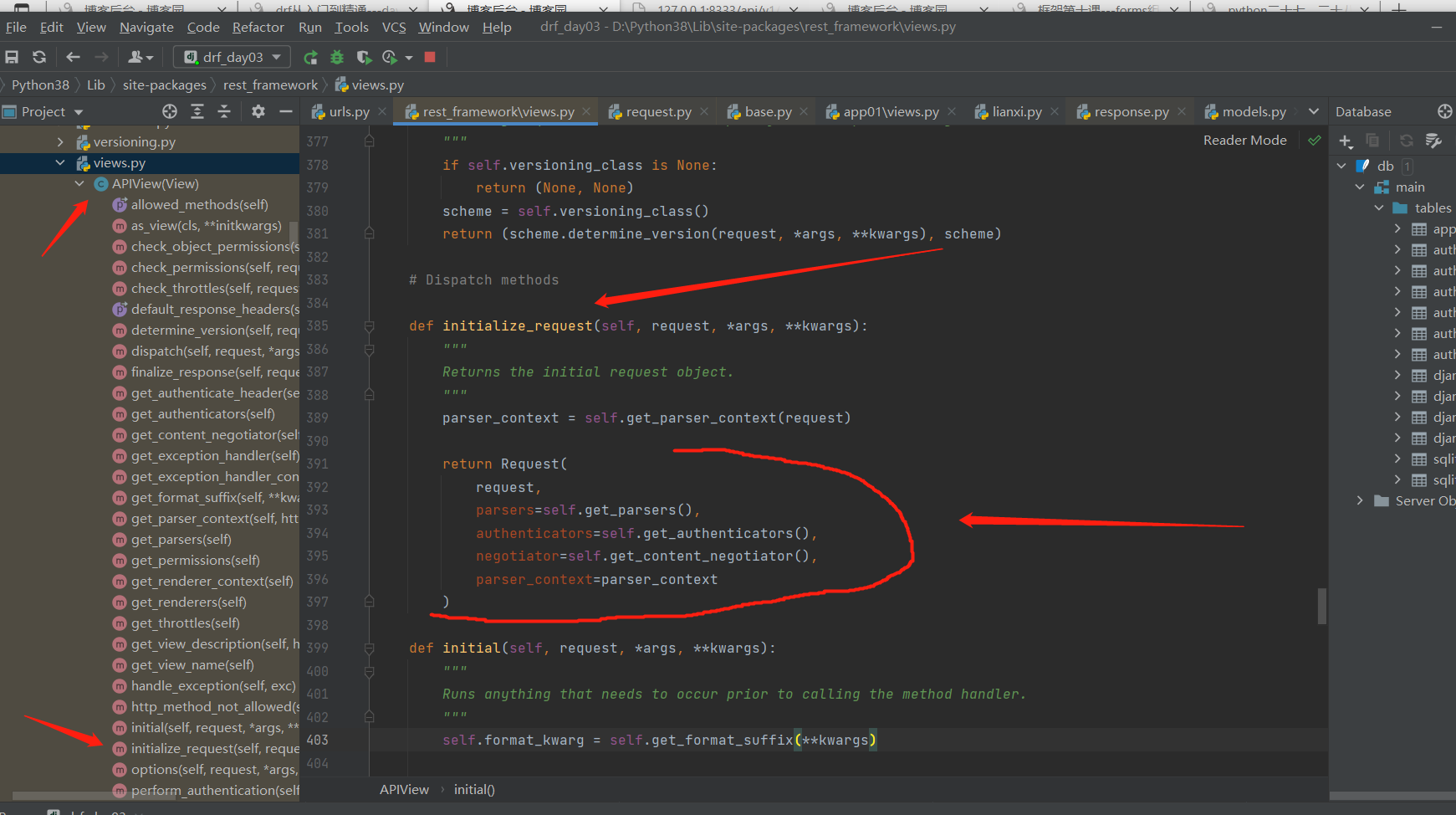The image size is (1456, 815).
Task: Close the urls.py editor tab
Action: [382, 111]
